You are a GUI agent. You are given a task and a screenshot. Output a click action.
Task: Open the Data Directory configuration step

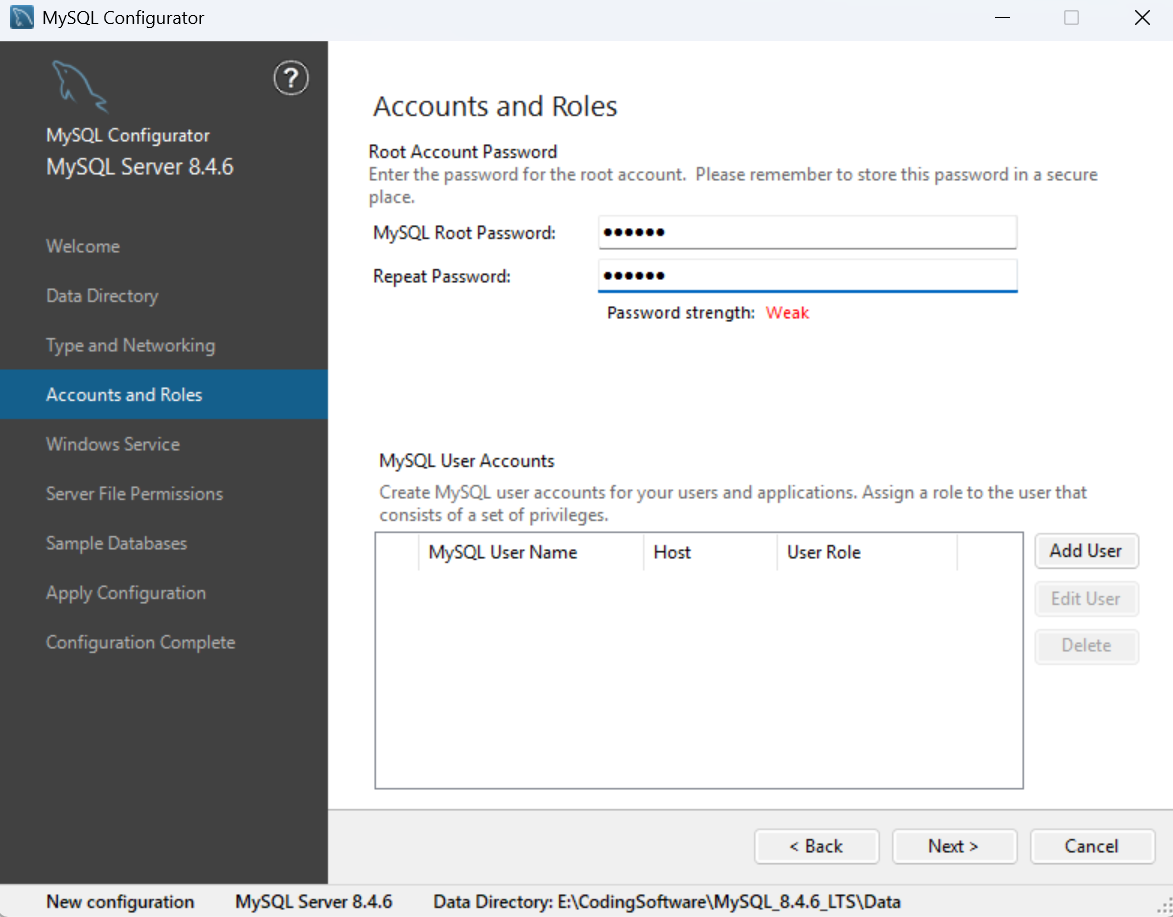pyautogui.click(x=101, y=295)
